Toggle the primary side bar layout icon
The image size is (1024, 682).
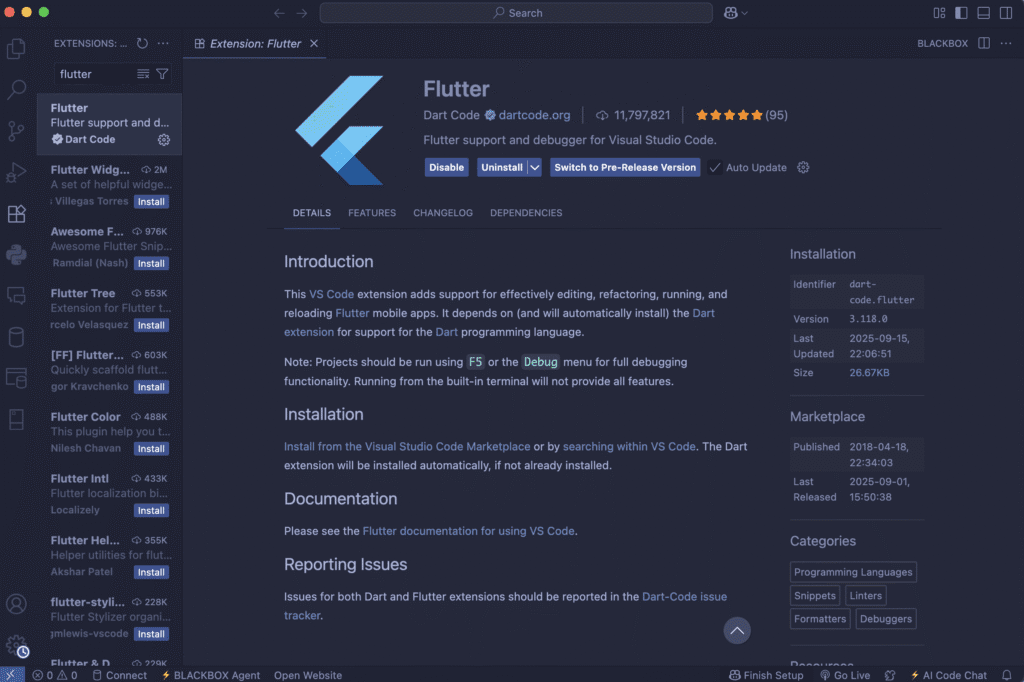(x=961, y=12)
